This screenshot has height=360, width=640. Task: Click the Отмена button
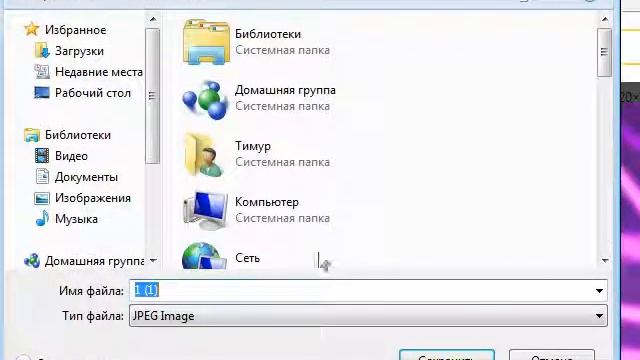552,355
